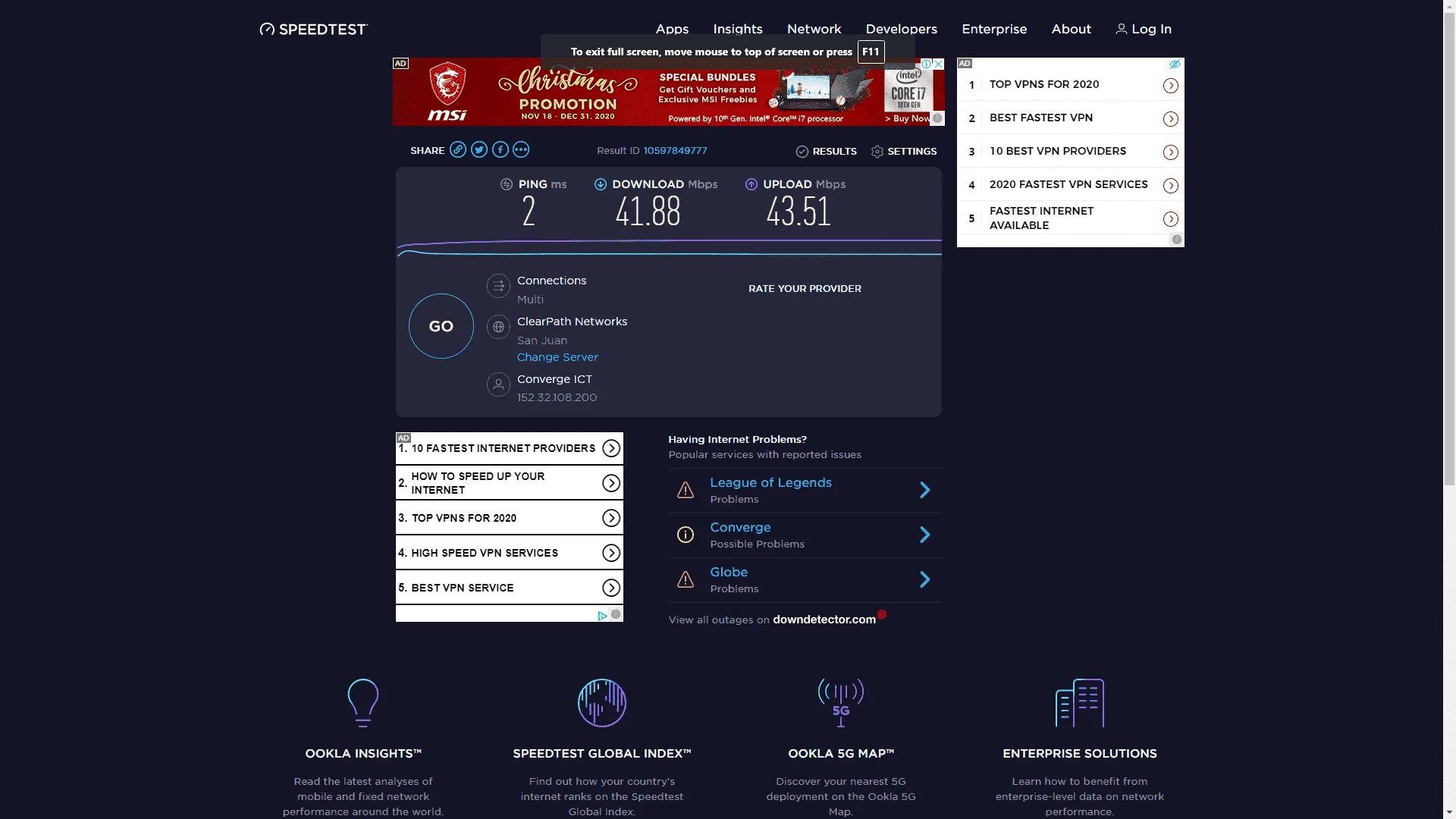Viewport: 1456px width, 819px height.
Task: Click the Ookla Insights lightbulb icon
Action: [x=363, y=703]
